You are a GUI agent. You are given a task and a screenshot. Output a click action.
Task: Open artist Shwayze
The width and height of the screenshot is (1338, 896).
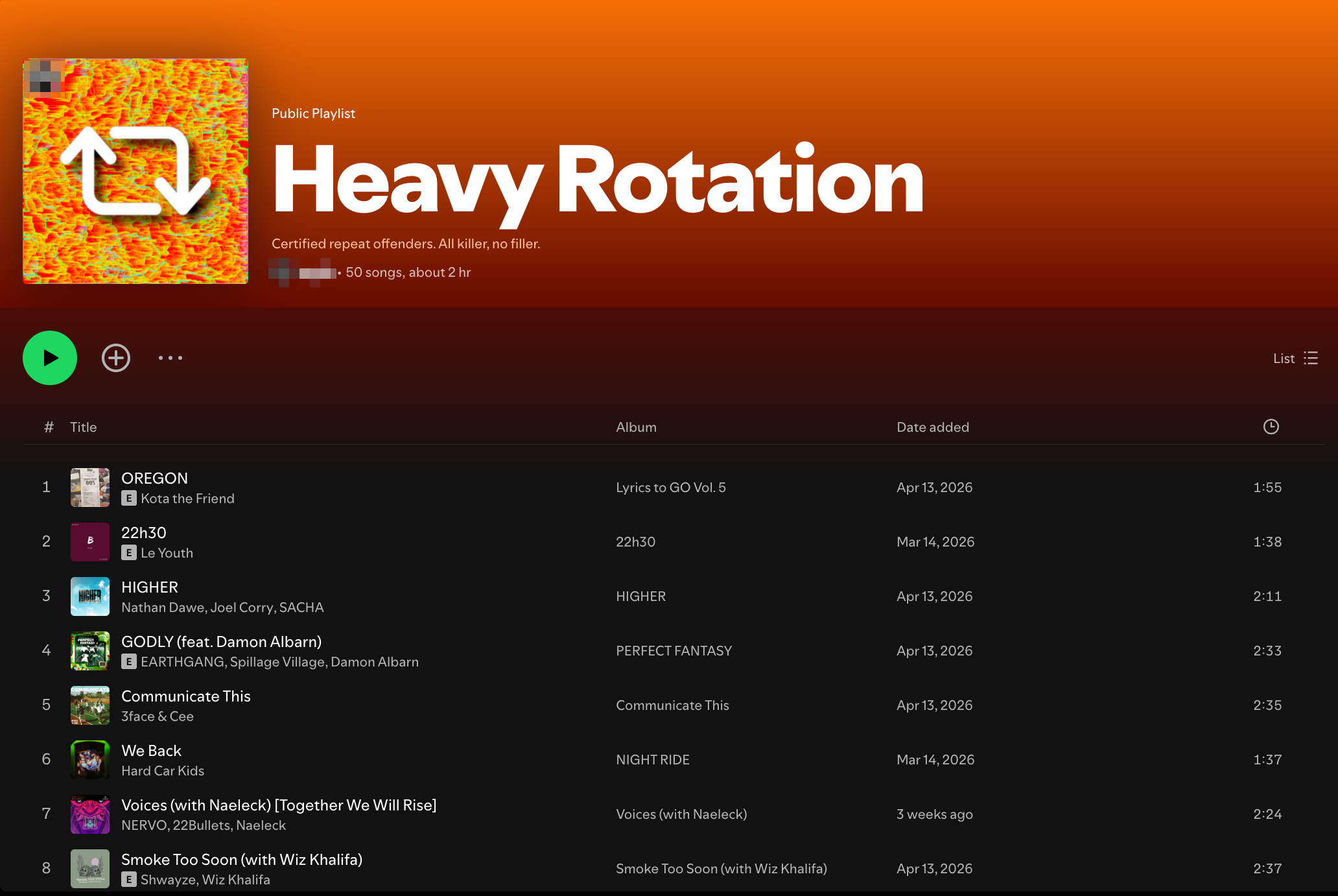click(169, 880)
